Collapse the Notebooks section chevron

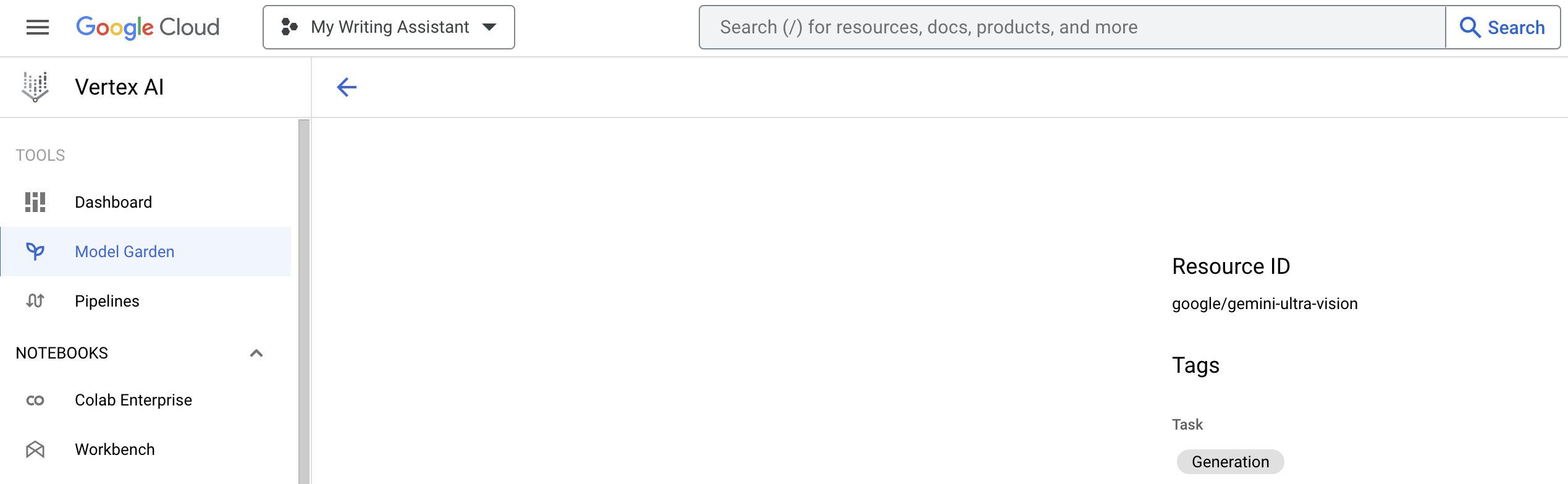tap(256, 353)
